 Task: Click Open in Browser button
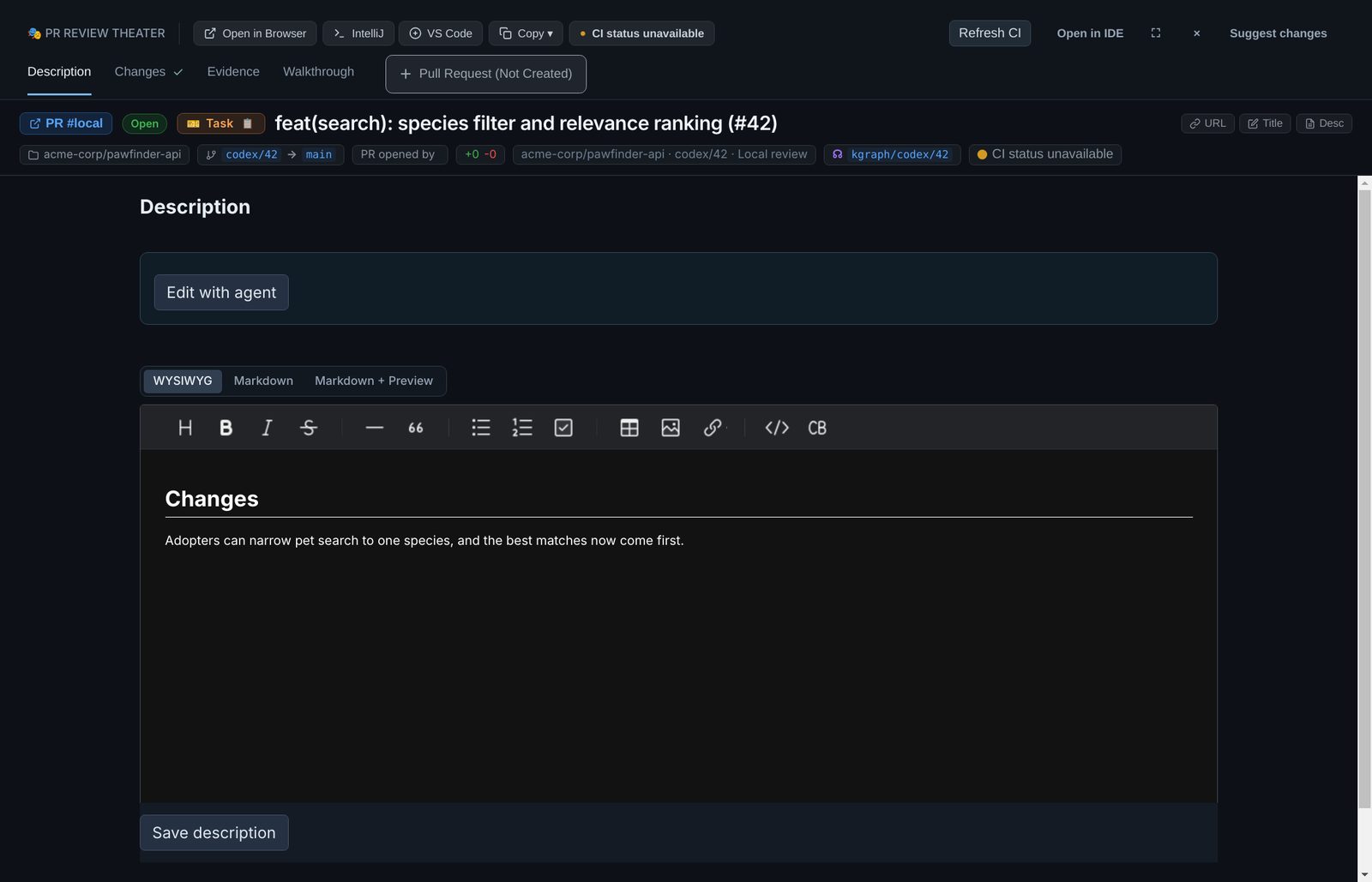255,33
